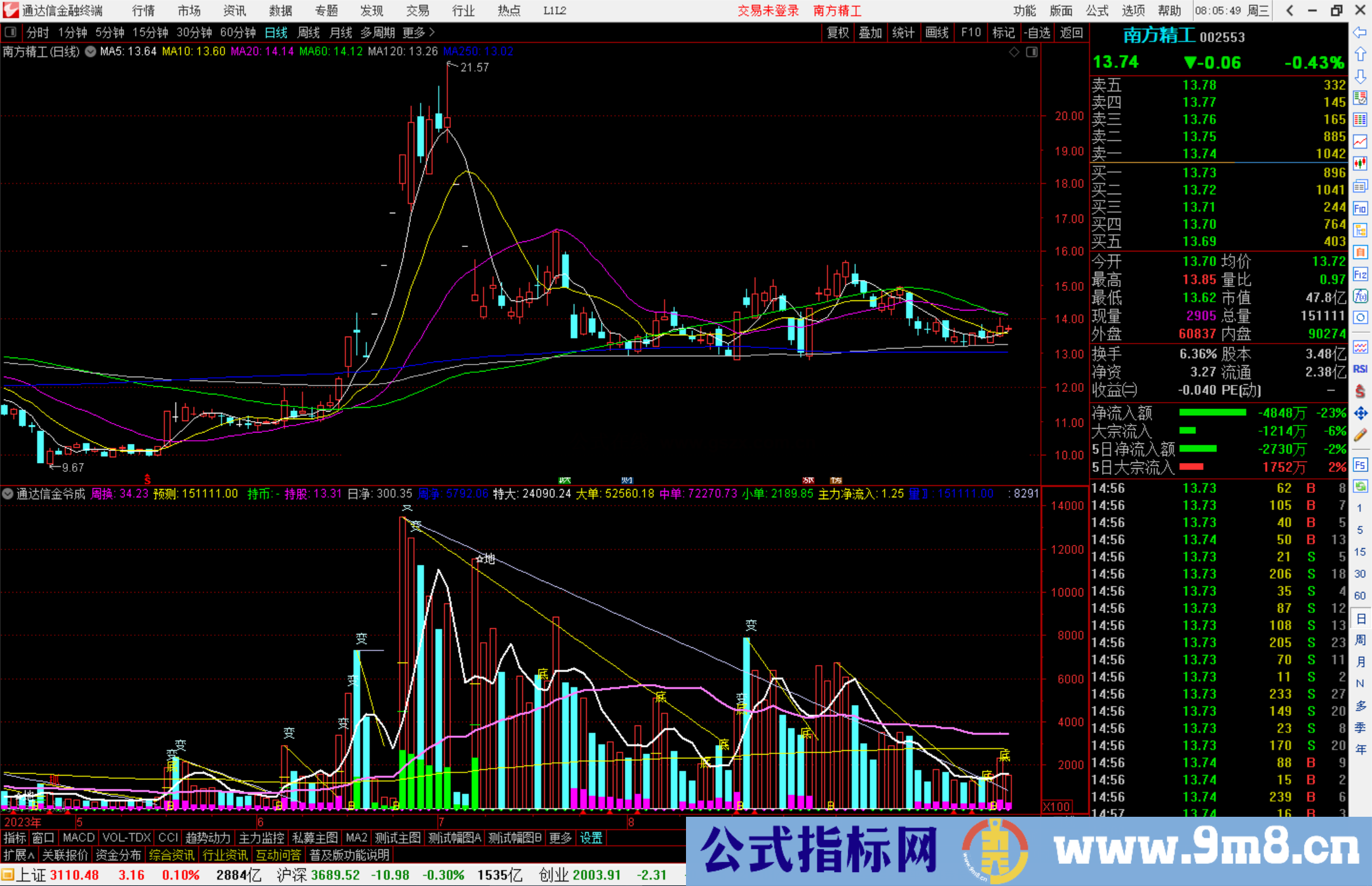Select the 15 period in right sidebar
Viewport: 1372px width, 886px height.
click(1359, 552)
